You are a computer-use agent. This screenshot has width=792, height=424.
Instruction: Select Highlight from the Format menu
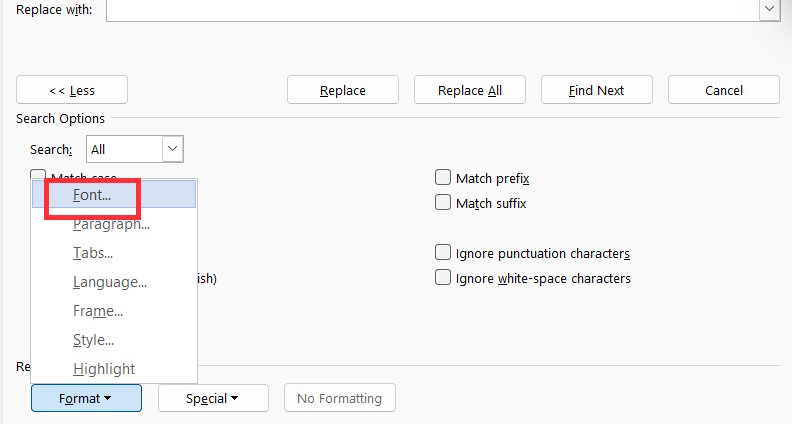click(x=104, y=369)
